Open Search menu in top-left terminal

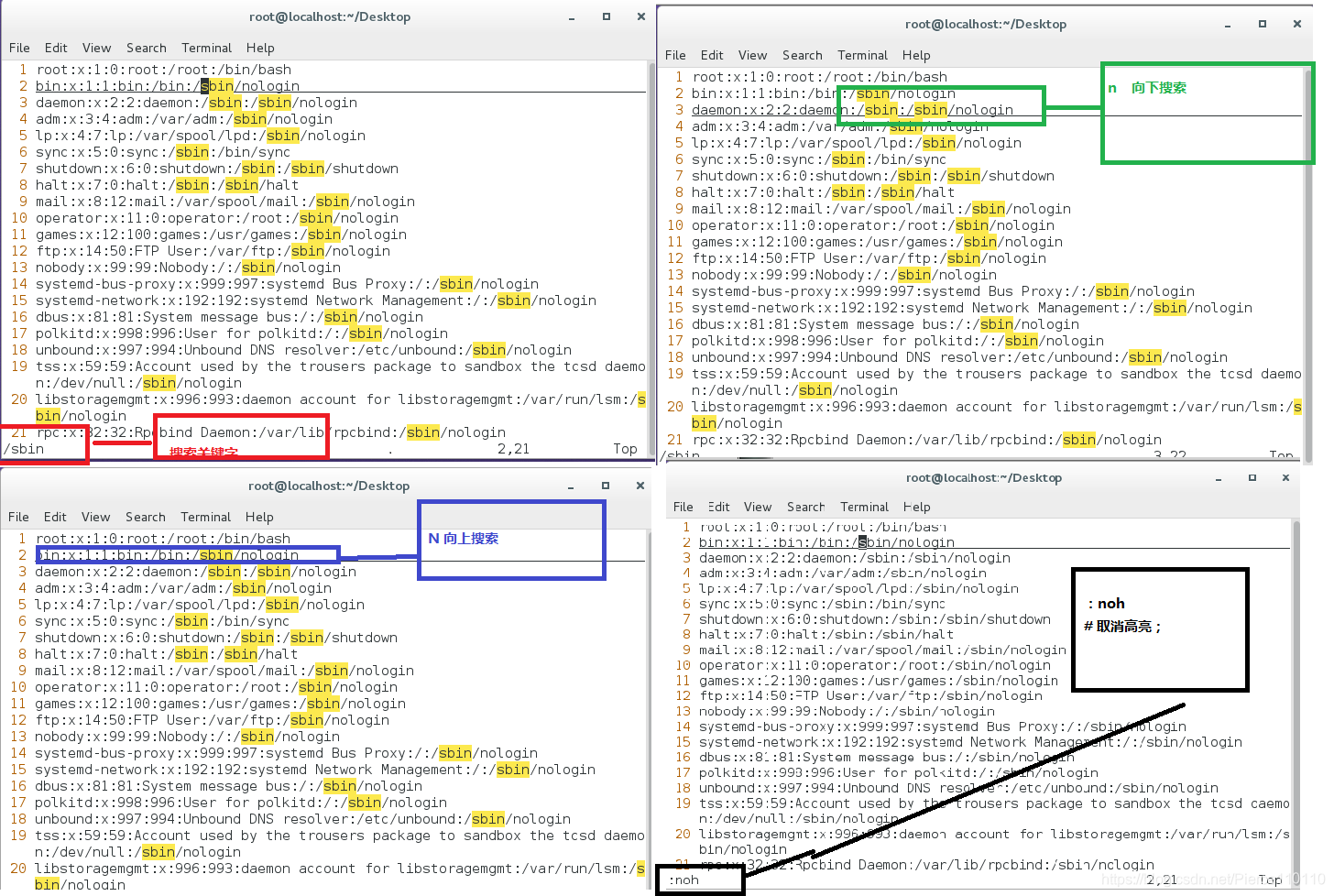[147, 48]
